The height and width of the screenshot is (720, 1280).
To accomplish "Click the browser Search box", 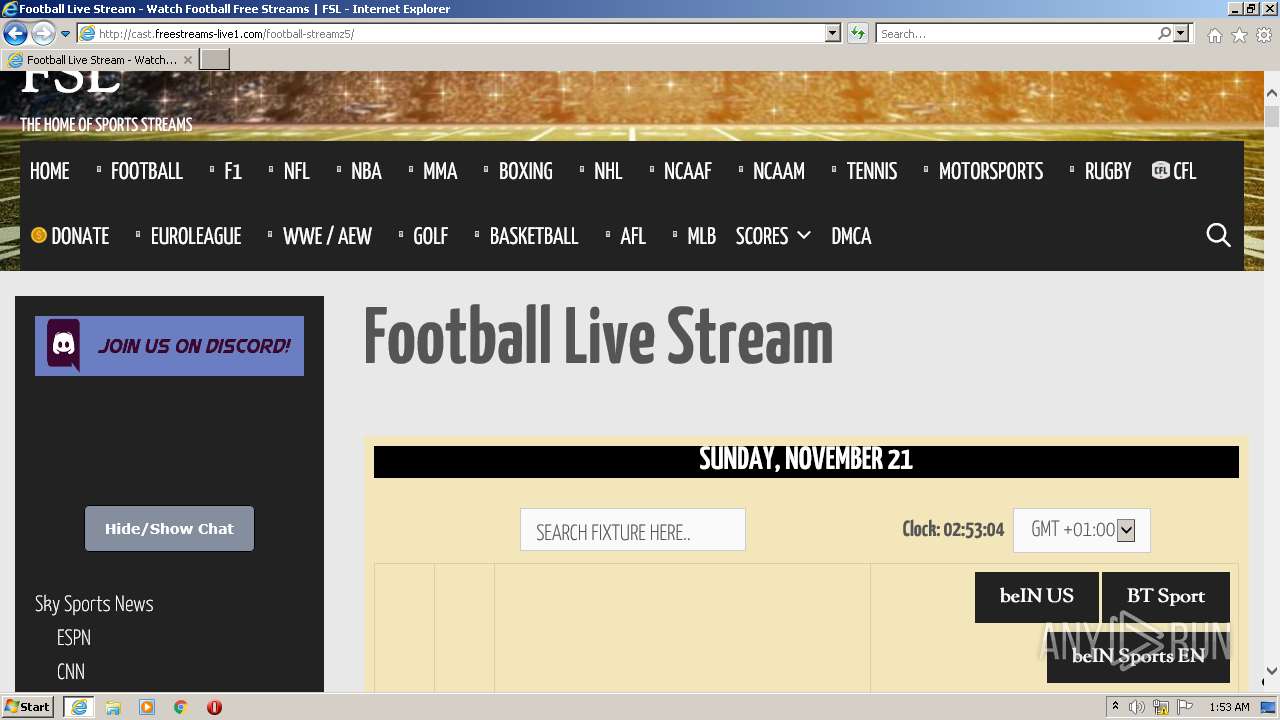I will tap(1016, 34).
